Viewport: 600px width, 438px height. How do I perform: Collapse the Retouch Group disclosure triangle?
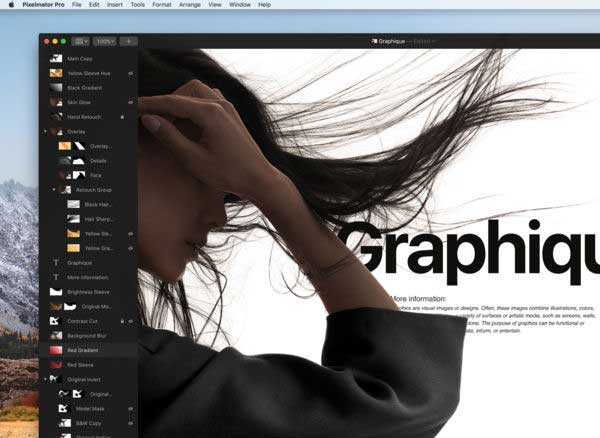pos(54,189)
